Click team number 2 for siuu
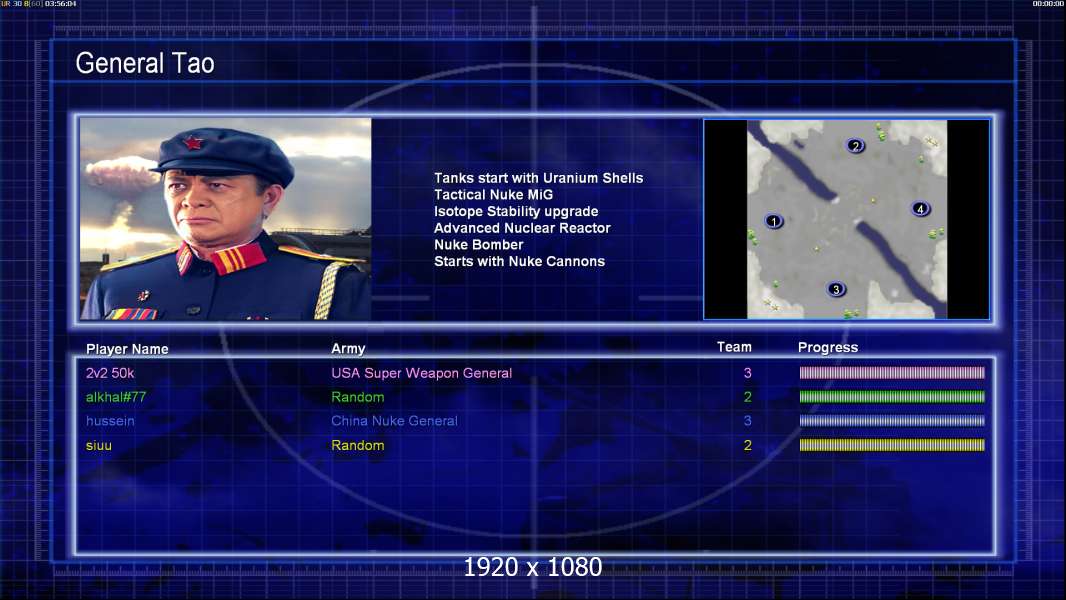The height and width of the screenshot is (600, 1066). click(x=747, y=445)
